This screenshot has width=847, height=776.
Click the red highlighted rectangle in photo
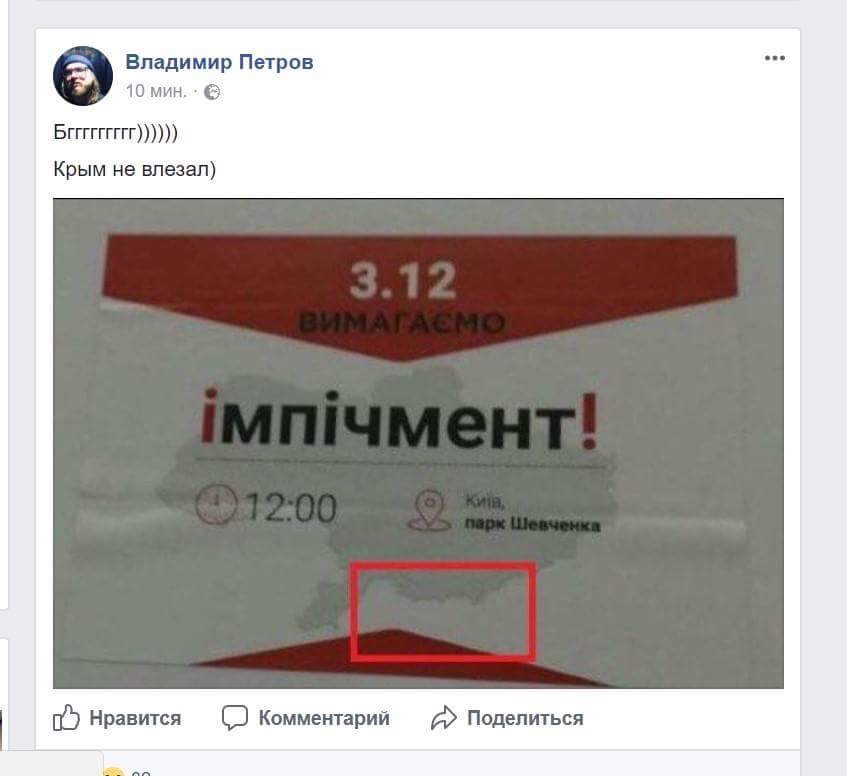[x=443, y=611]
